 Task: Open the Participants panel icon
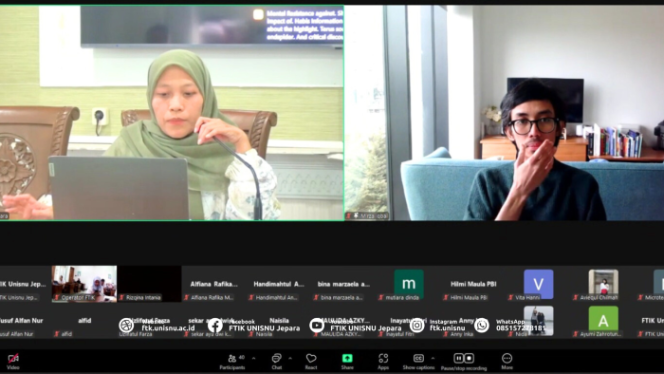(x=232, y=359)
